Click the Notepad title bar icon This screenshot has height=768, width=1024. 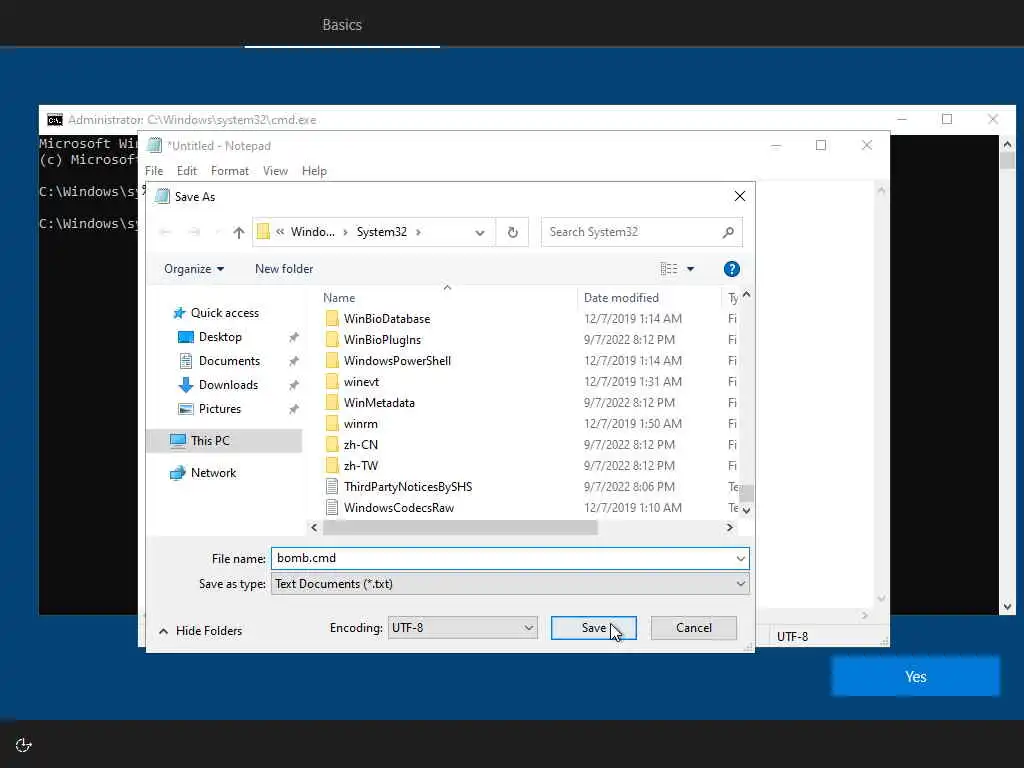click(155, 146)
